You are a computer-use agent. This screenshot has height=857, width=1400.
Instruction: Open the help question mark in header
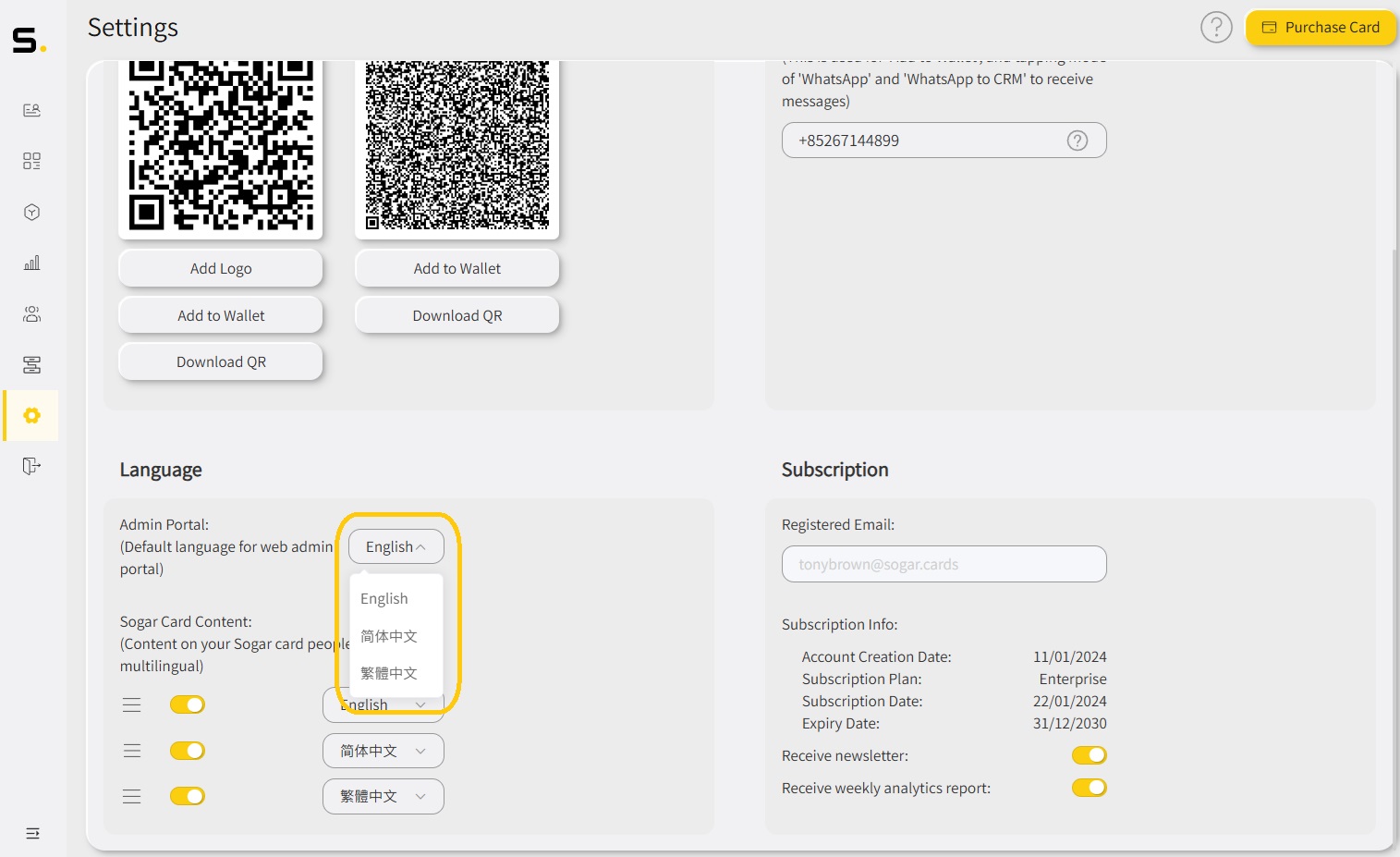(x=1216, y=27)
